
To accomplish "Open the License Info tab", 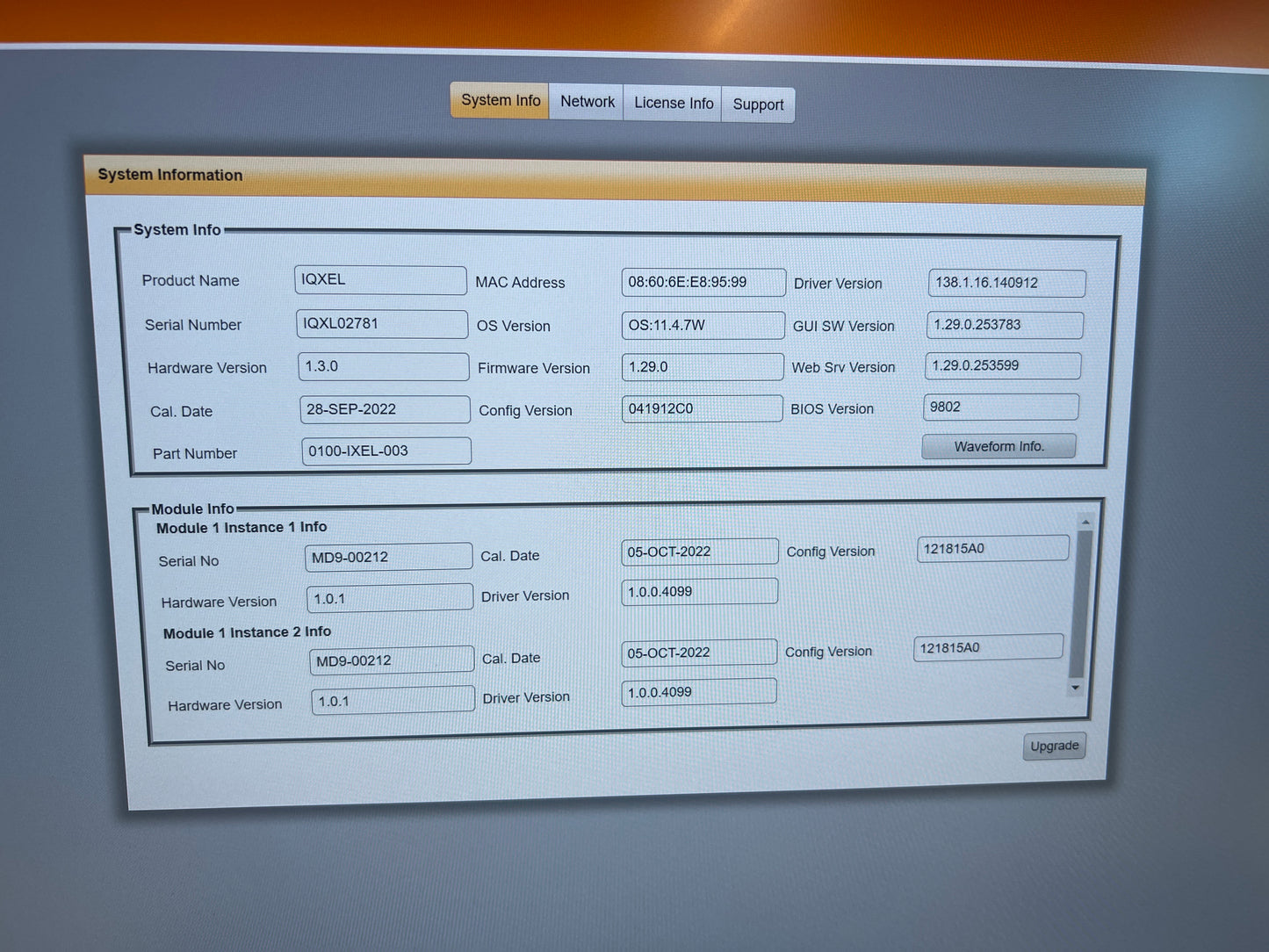I will pos(673,104).
